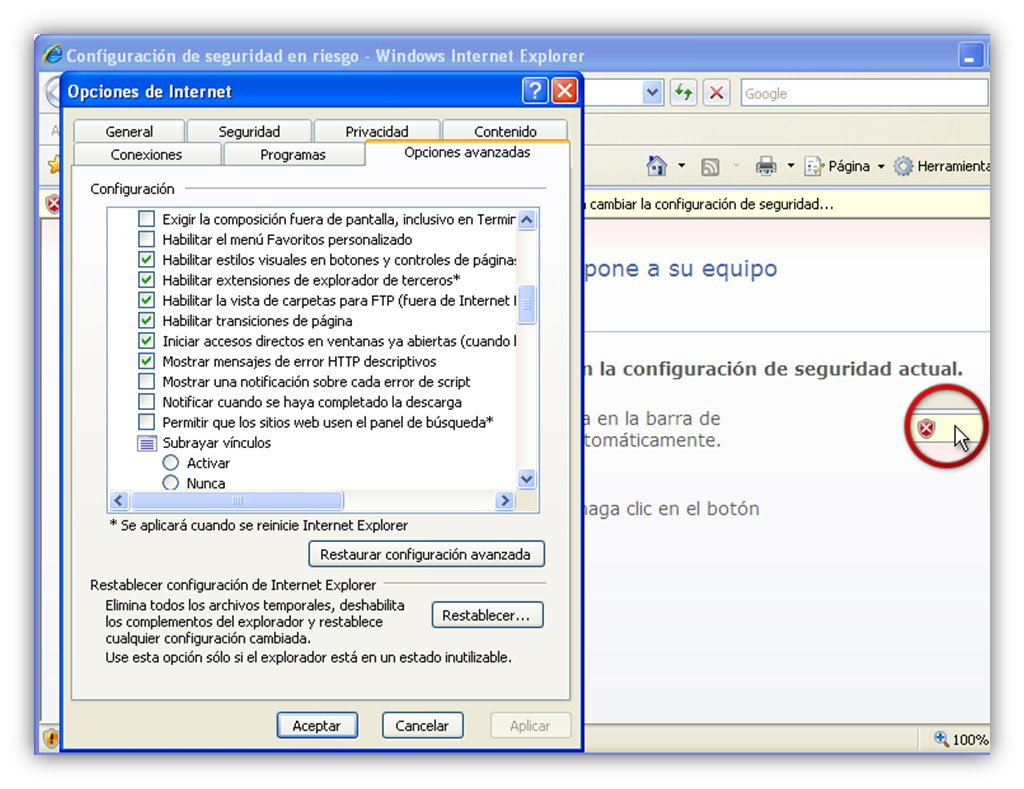Open the Contenido tab
Viewport: 1024px width, 789px height.
(505, 131)
